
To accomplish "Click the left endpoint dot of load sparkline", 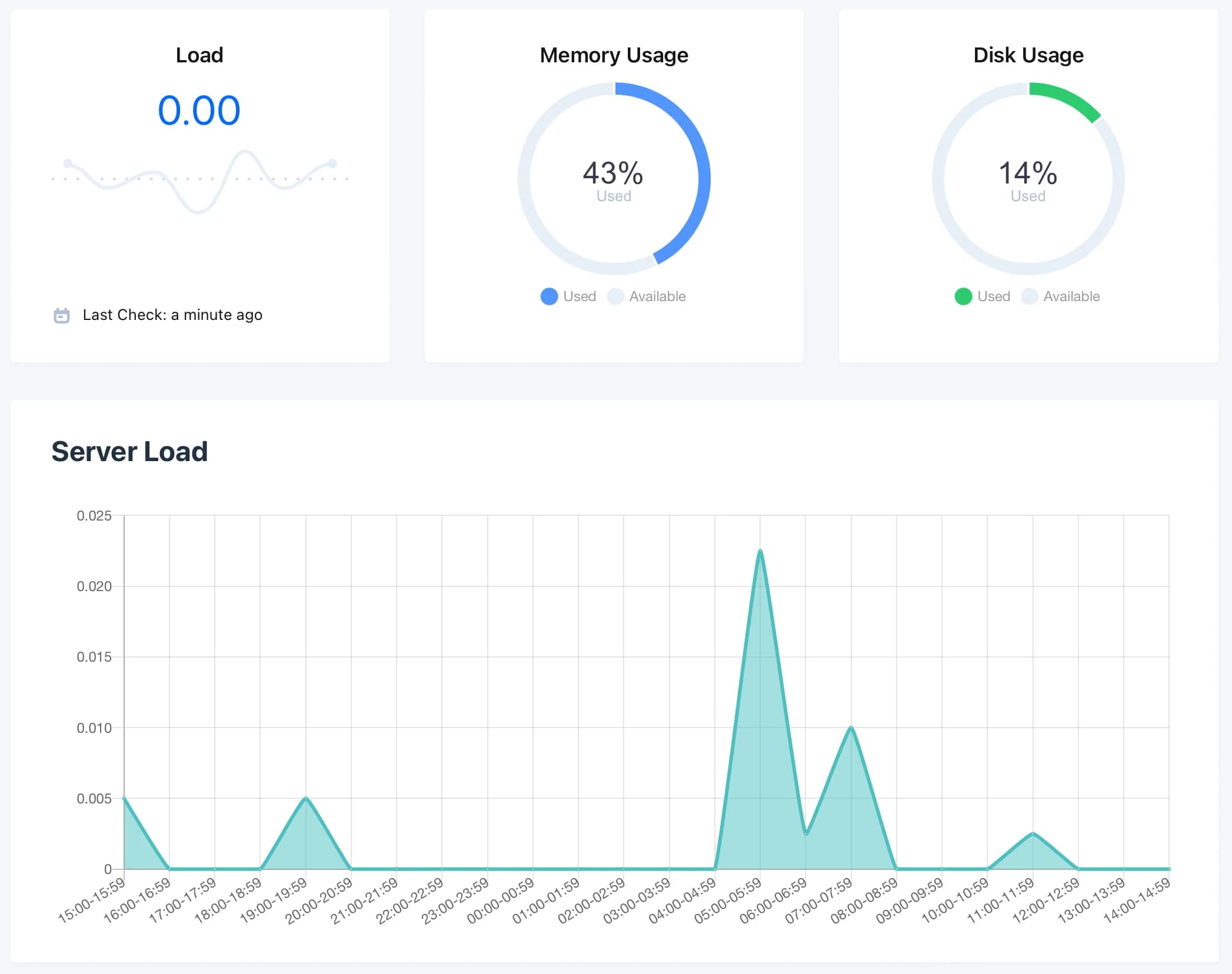I will click(x=68, y=163).
